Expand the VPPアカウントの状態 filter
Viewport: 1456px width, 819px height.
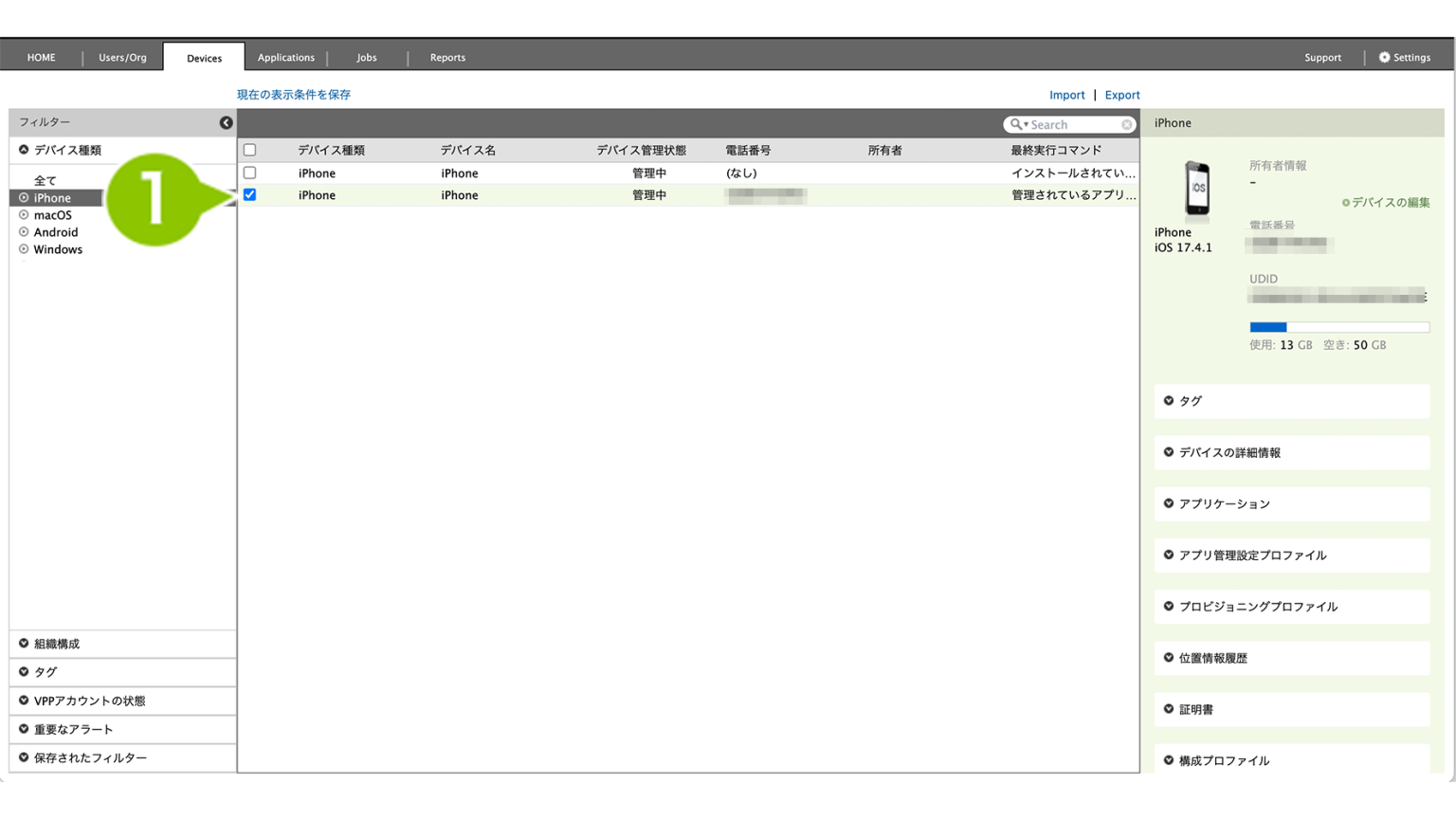pyautogui.click(x=89, y=701)
